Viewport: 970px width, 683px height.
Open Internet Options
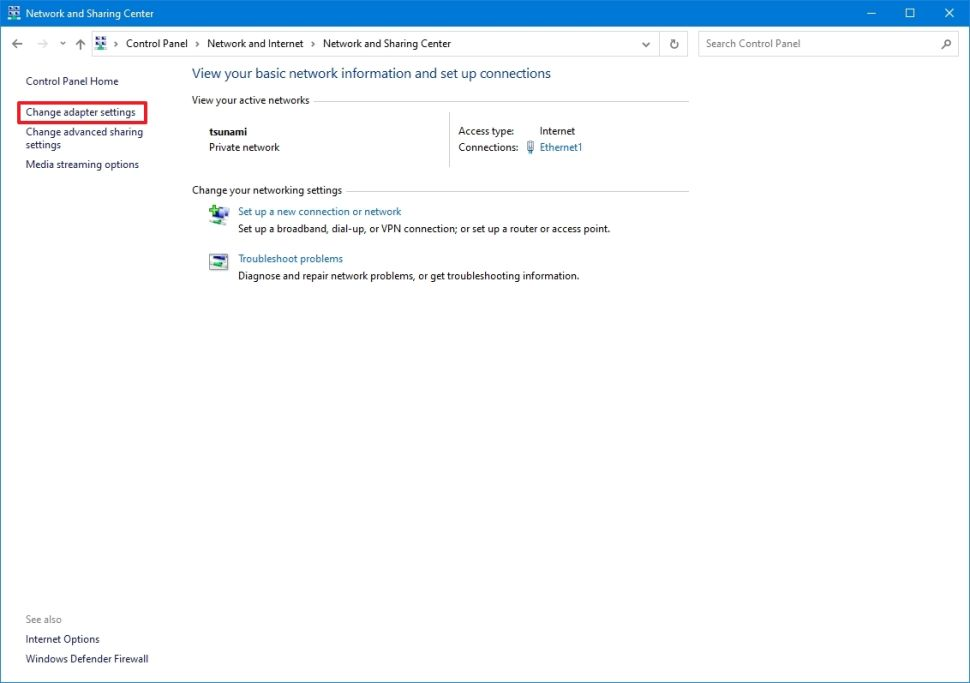[x=62, y=638]
